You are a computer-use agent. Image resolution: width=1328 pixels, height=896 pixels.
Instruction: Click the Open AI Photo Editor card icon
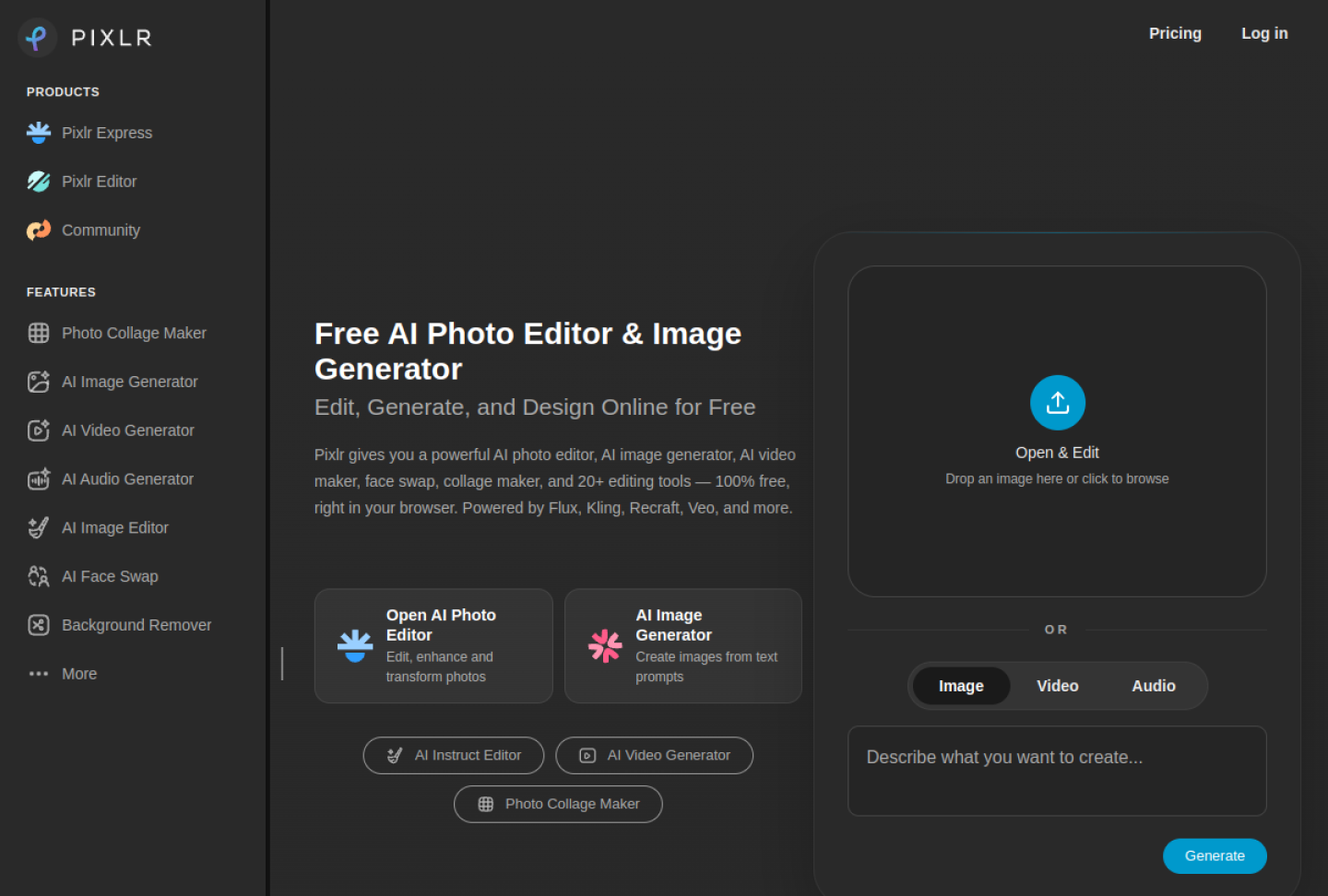[355, 646]
